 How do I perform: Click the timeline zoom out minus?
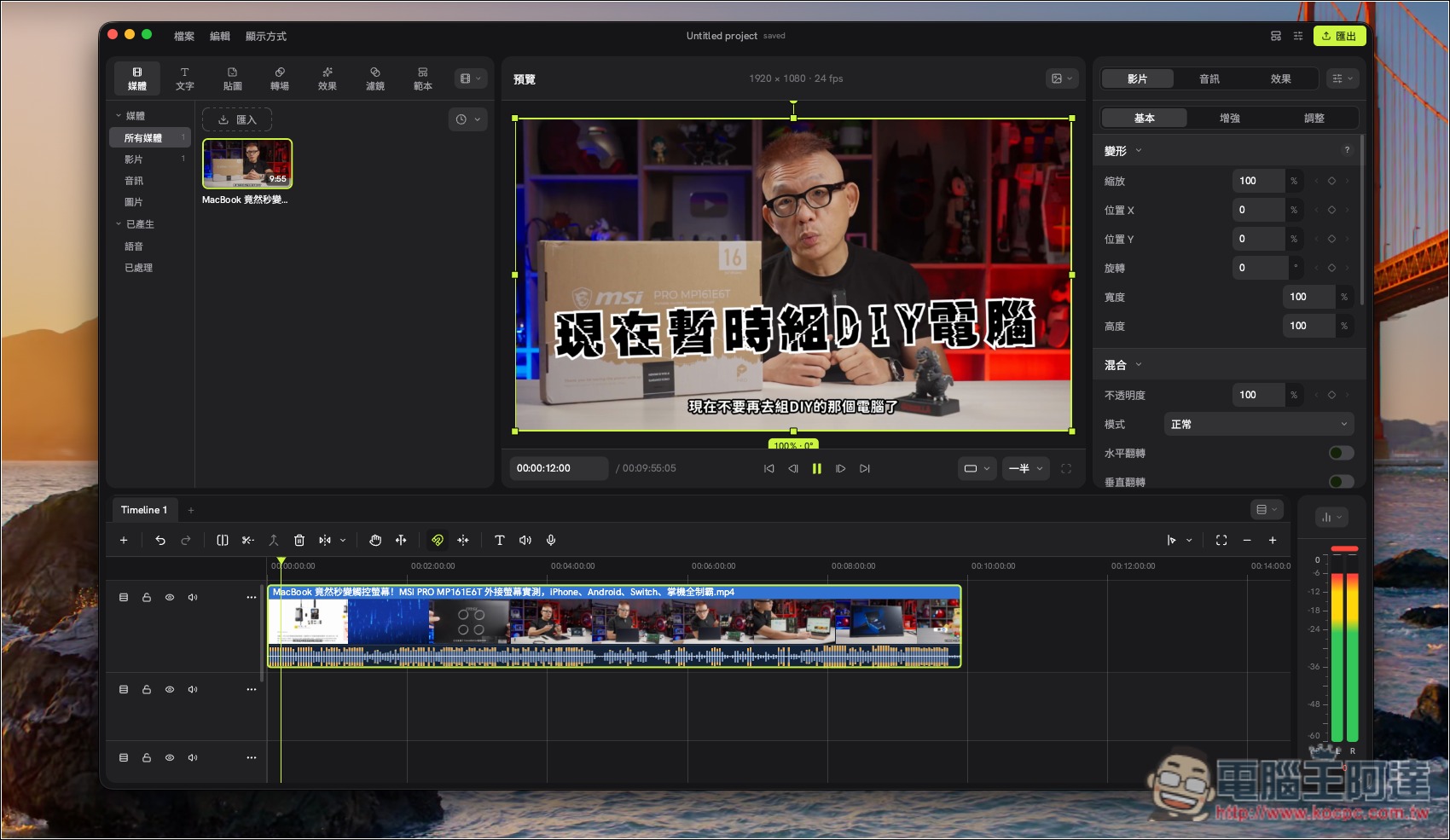[1247, 540]
